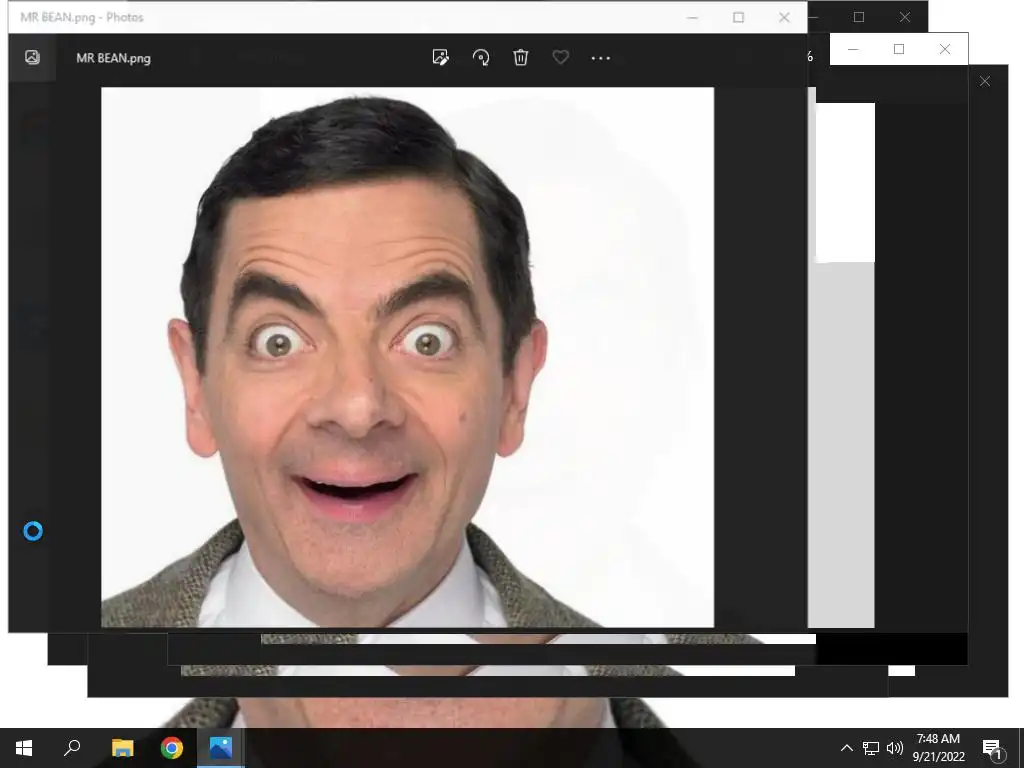Open Google Chrome from the taskbar
Viewport: 1024px width, 768px height.
click(172, 748)
